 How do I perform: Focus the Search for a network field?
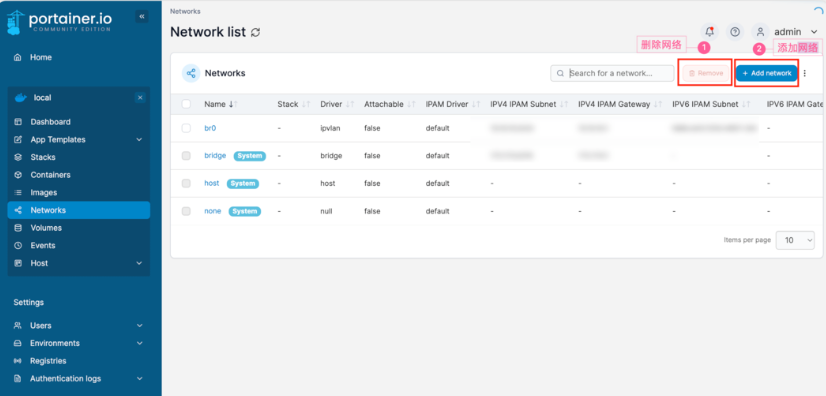612,73
